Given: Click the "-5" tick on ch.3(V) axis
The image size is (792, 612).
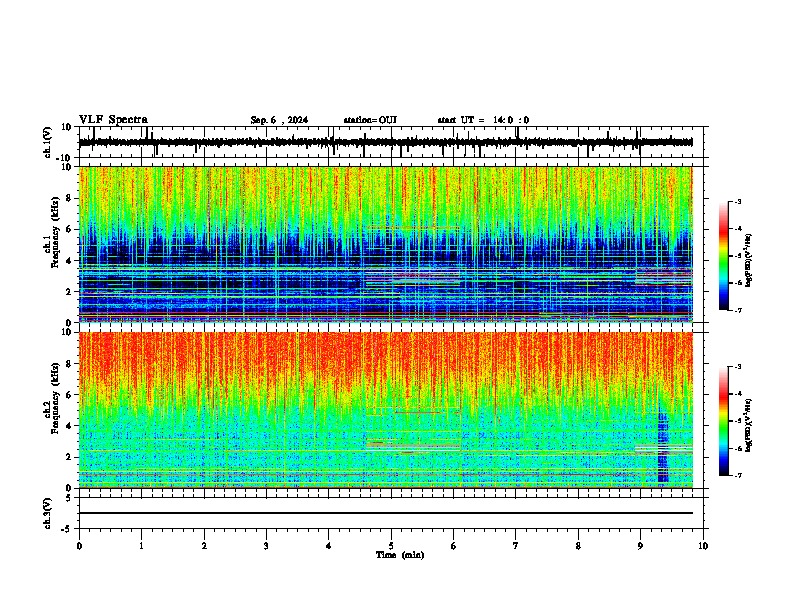Looking at the screenshot, I should click(67, 529).
